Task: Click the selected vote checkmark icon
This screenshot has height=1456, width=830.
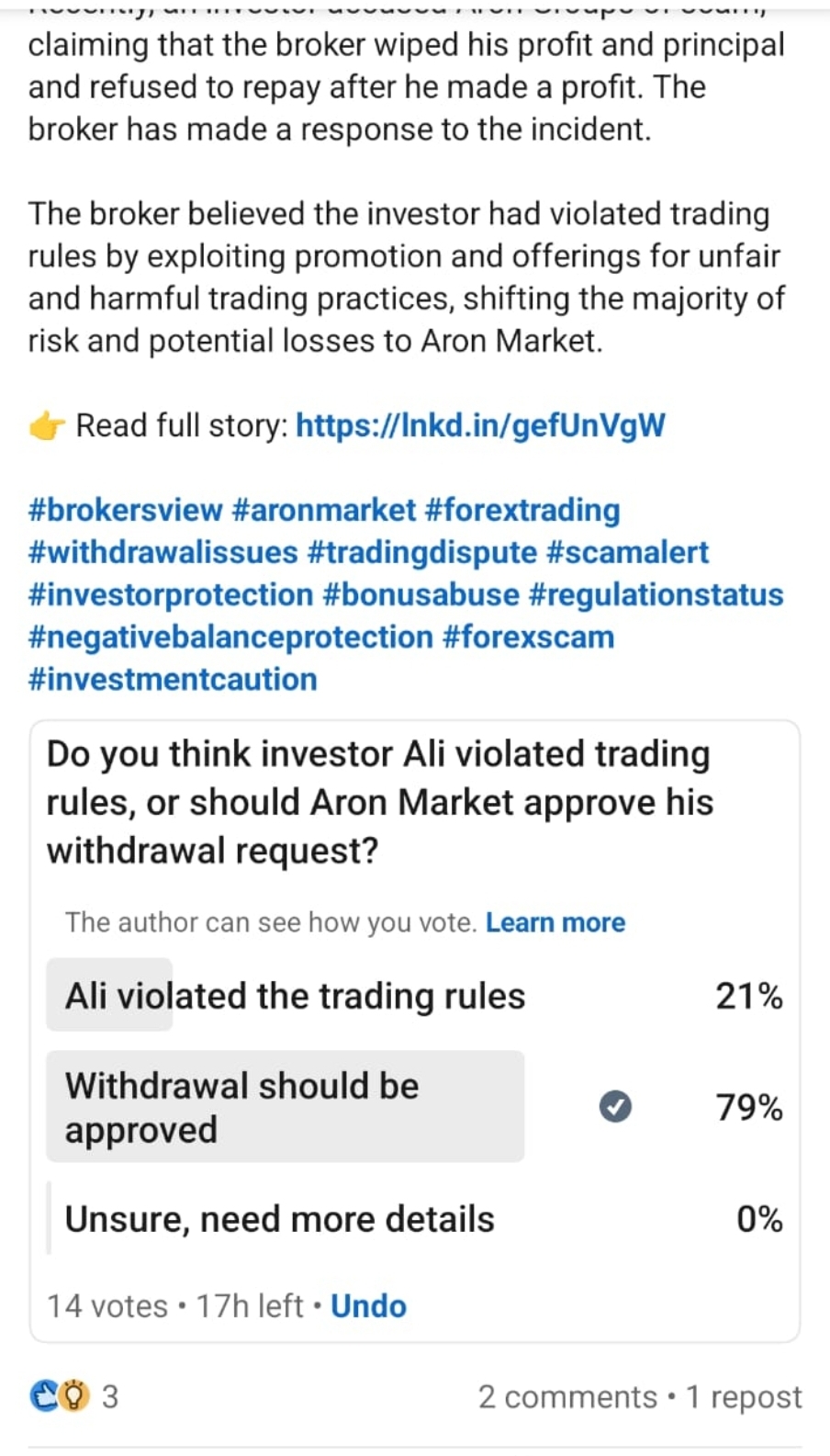Action: tap(615, 1106)
